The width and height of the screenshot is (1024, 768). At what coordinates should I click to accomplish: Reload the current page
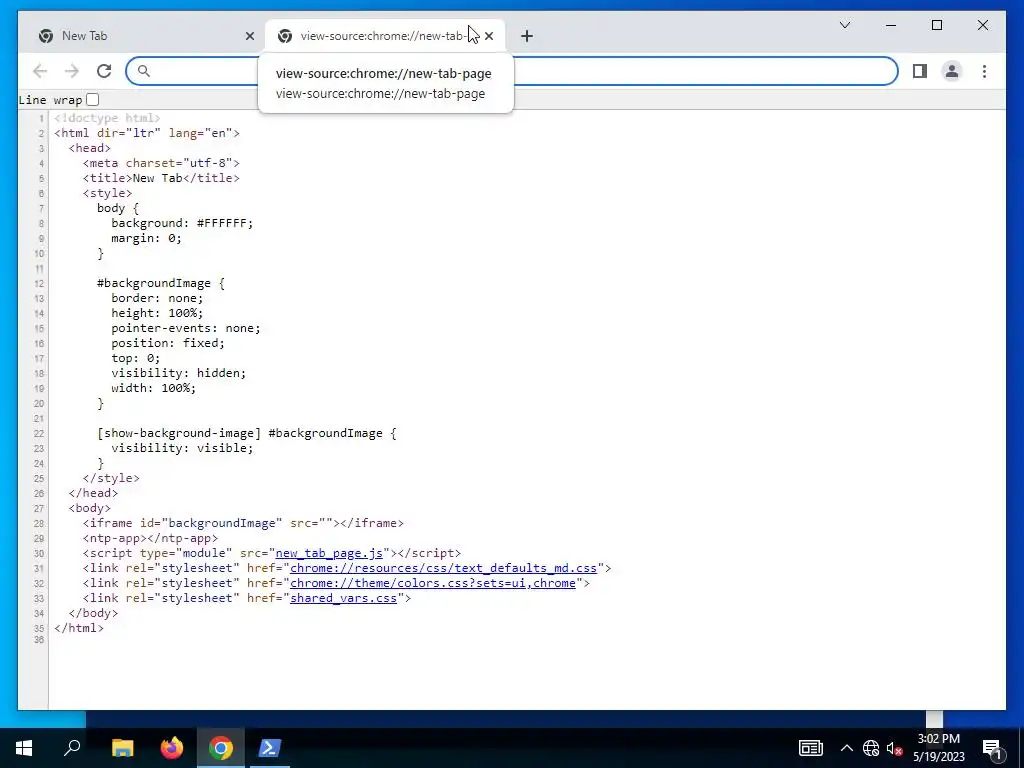104,71
